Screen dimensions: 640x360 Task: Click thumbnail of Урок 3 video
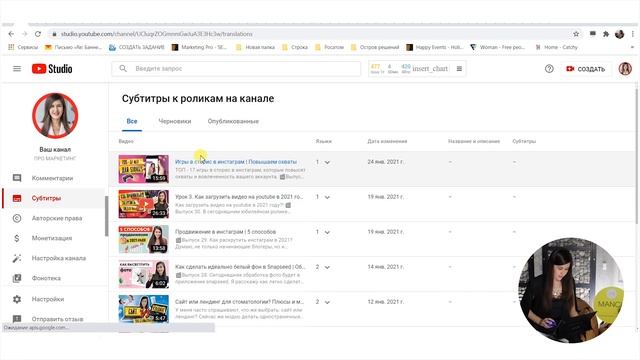143,204
